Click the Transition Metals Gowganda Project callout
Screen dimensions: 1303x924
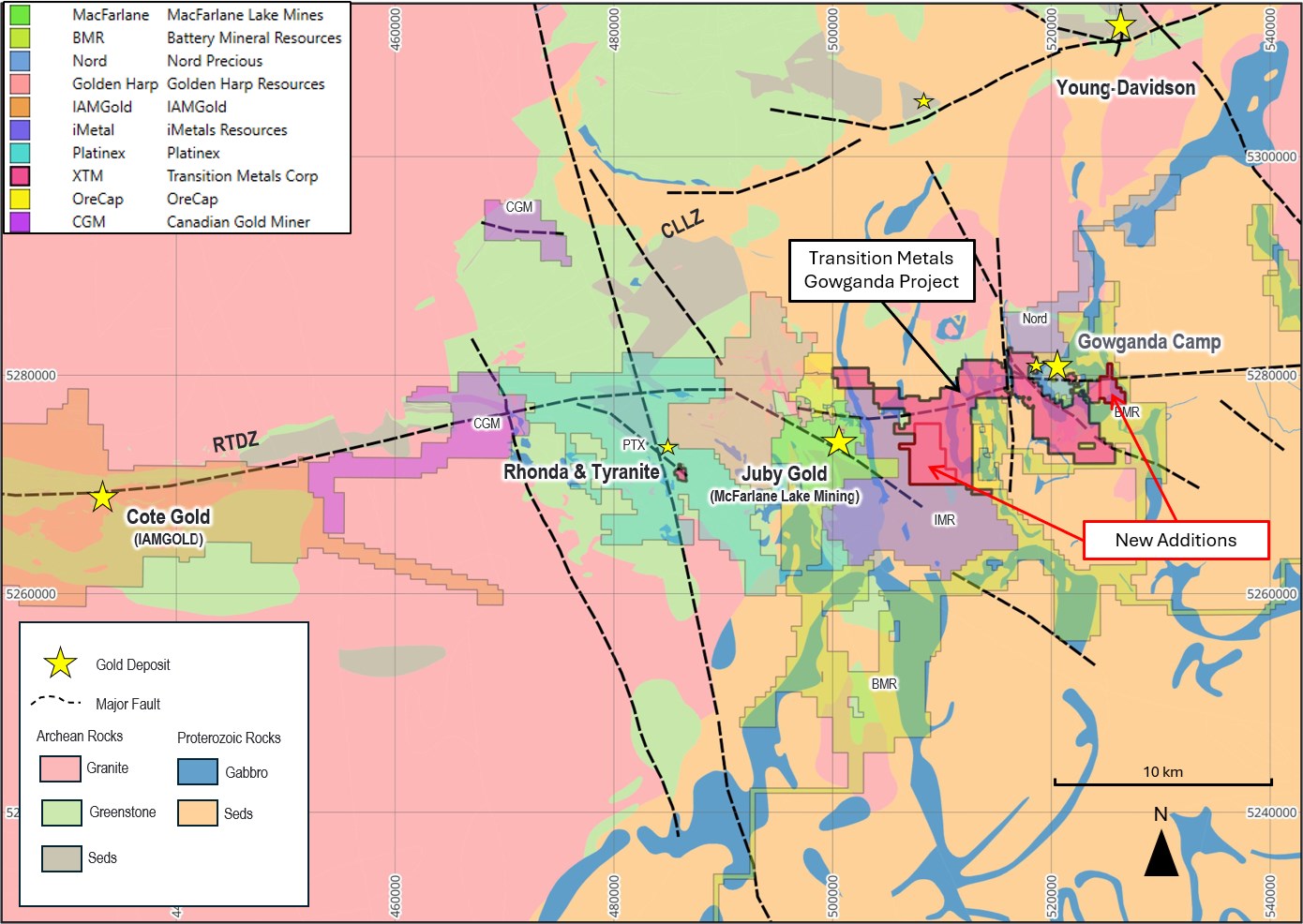[881, 270]
